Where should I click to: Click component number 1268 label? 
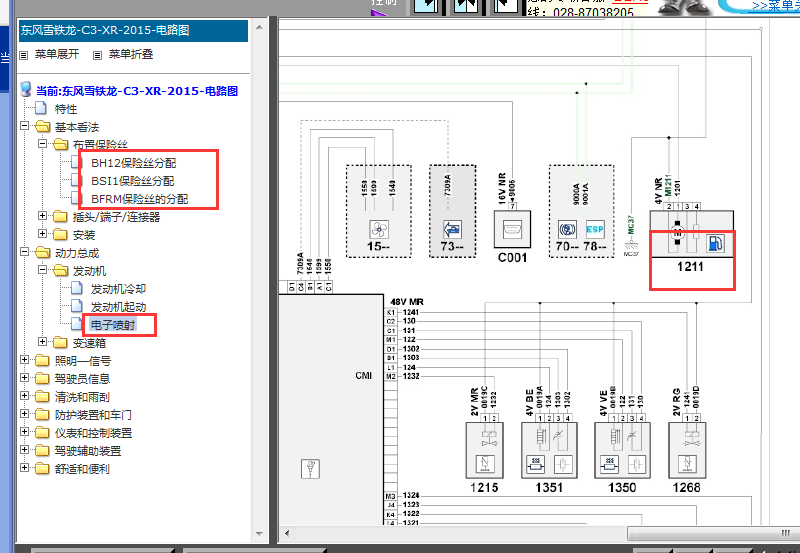[x=687, y=488]
